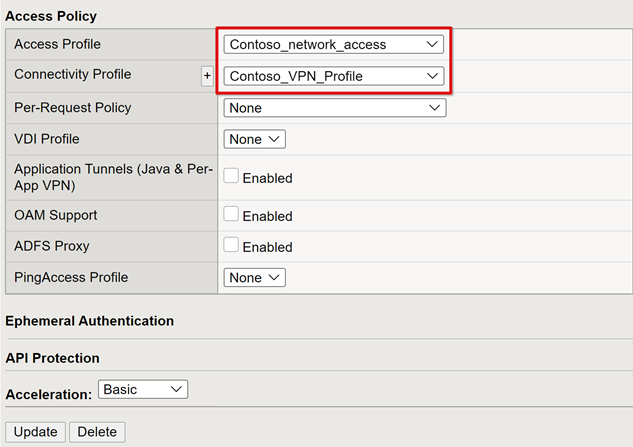Click the Per-Request Policy row label

(72, 107)
